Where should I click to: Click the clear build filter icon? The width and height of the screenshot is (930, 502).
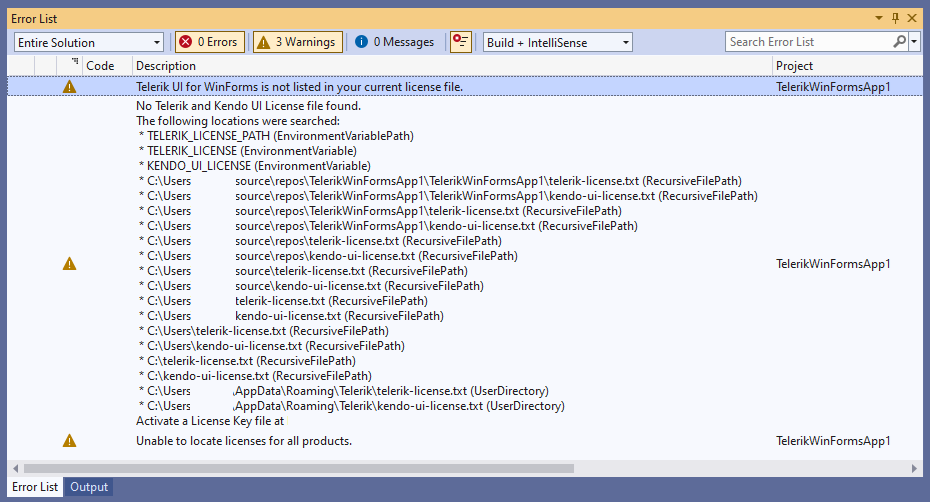pos(460,42)
